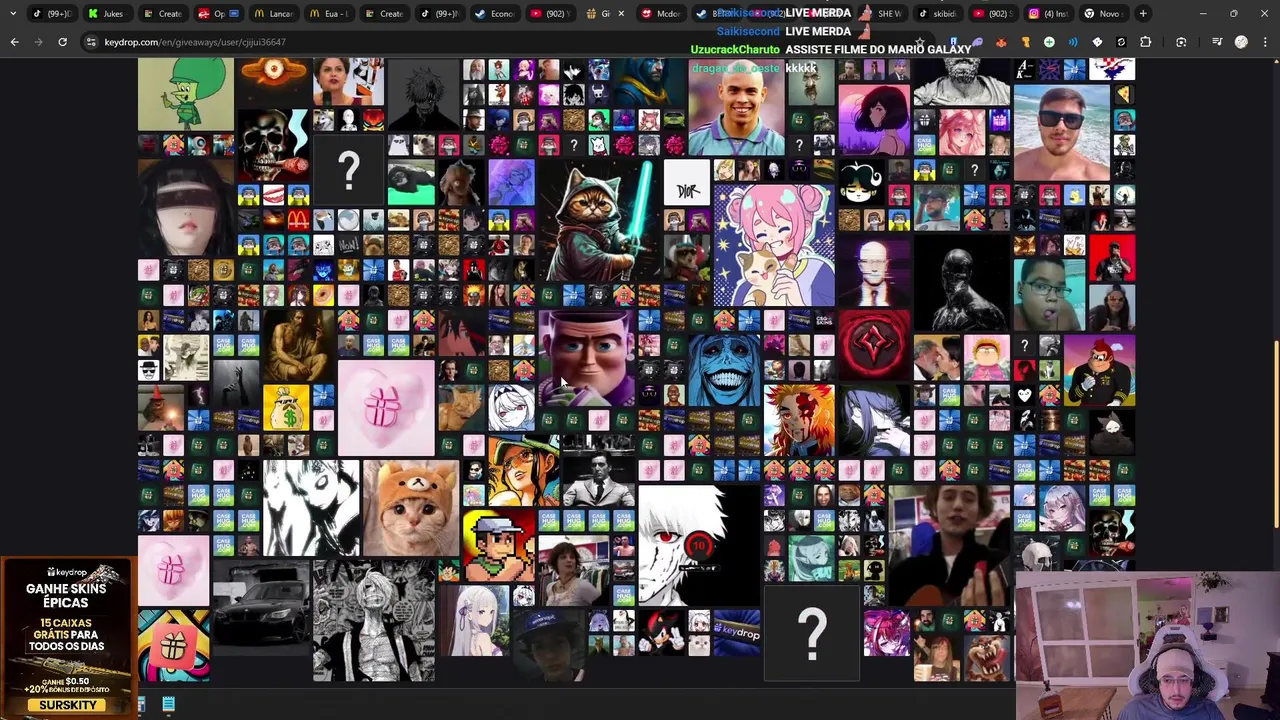Click the large pink gift heart avatar

(386, 408)
